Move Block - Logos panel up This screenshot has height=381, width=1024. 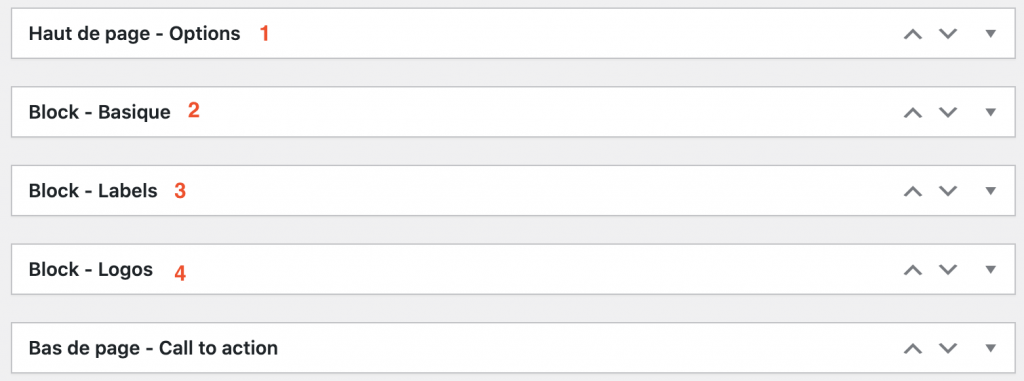click(912, 269)
